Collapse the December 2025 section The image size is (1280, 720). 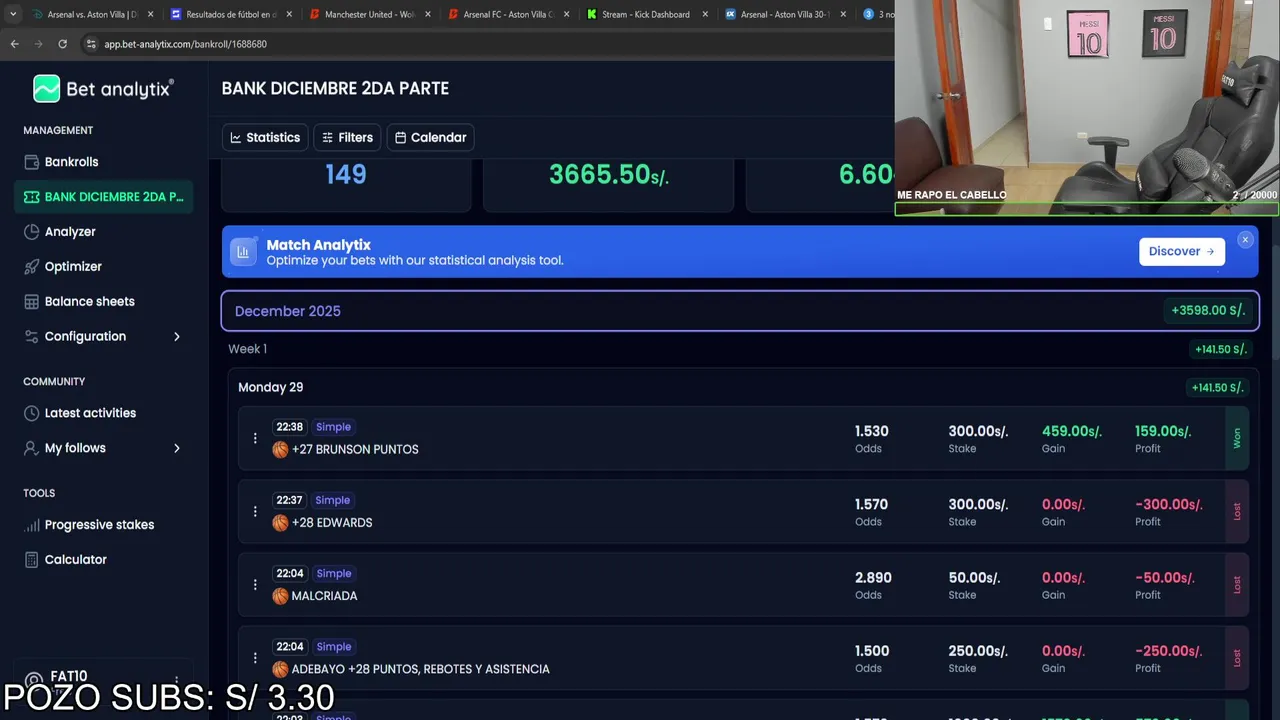click(740, 311)
